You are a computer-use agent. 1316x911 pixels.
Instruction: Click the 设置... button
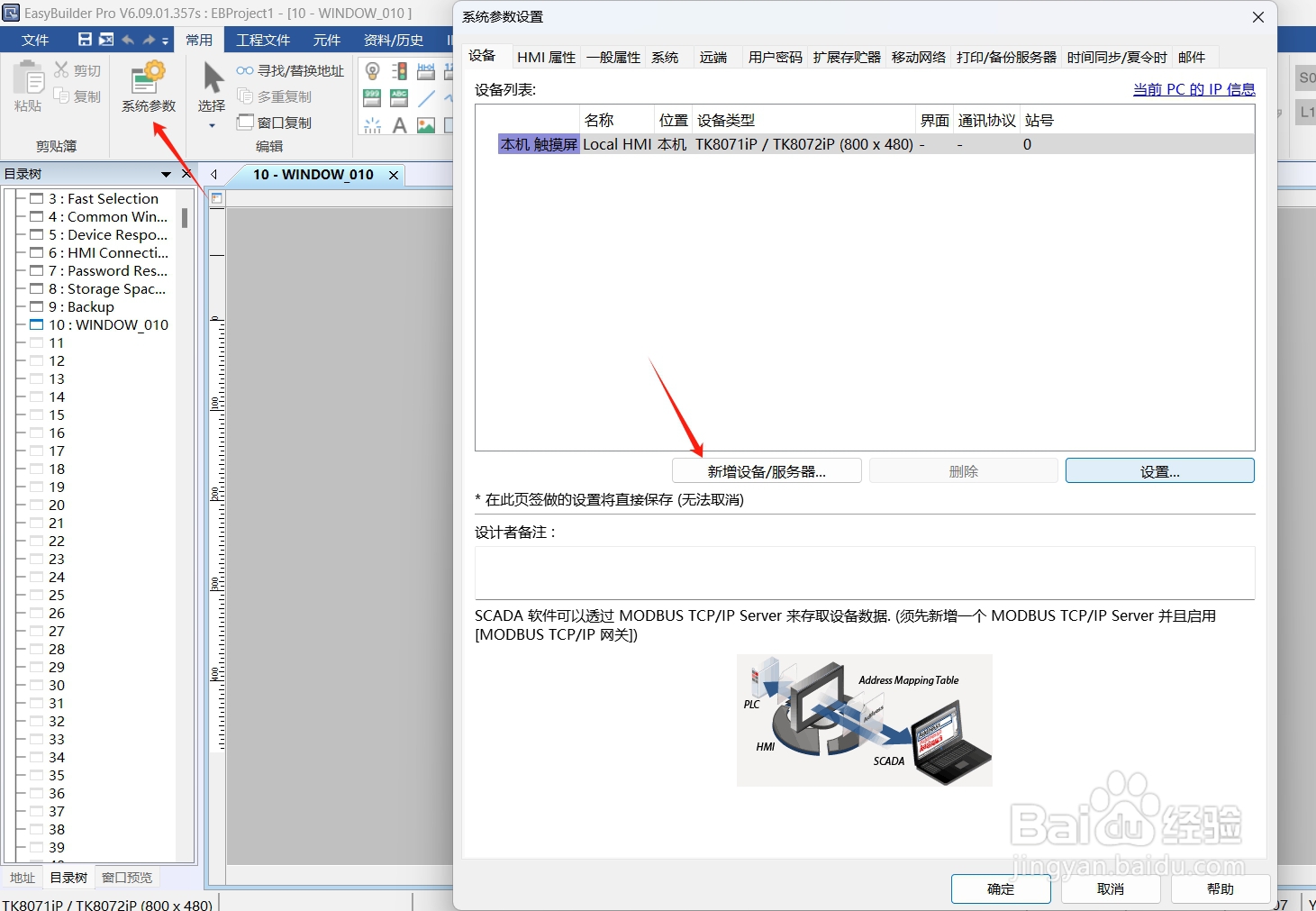pyautogui.click(x=1160, y=471)
